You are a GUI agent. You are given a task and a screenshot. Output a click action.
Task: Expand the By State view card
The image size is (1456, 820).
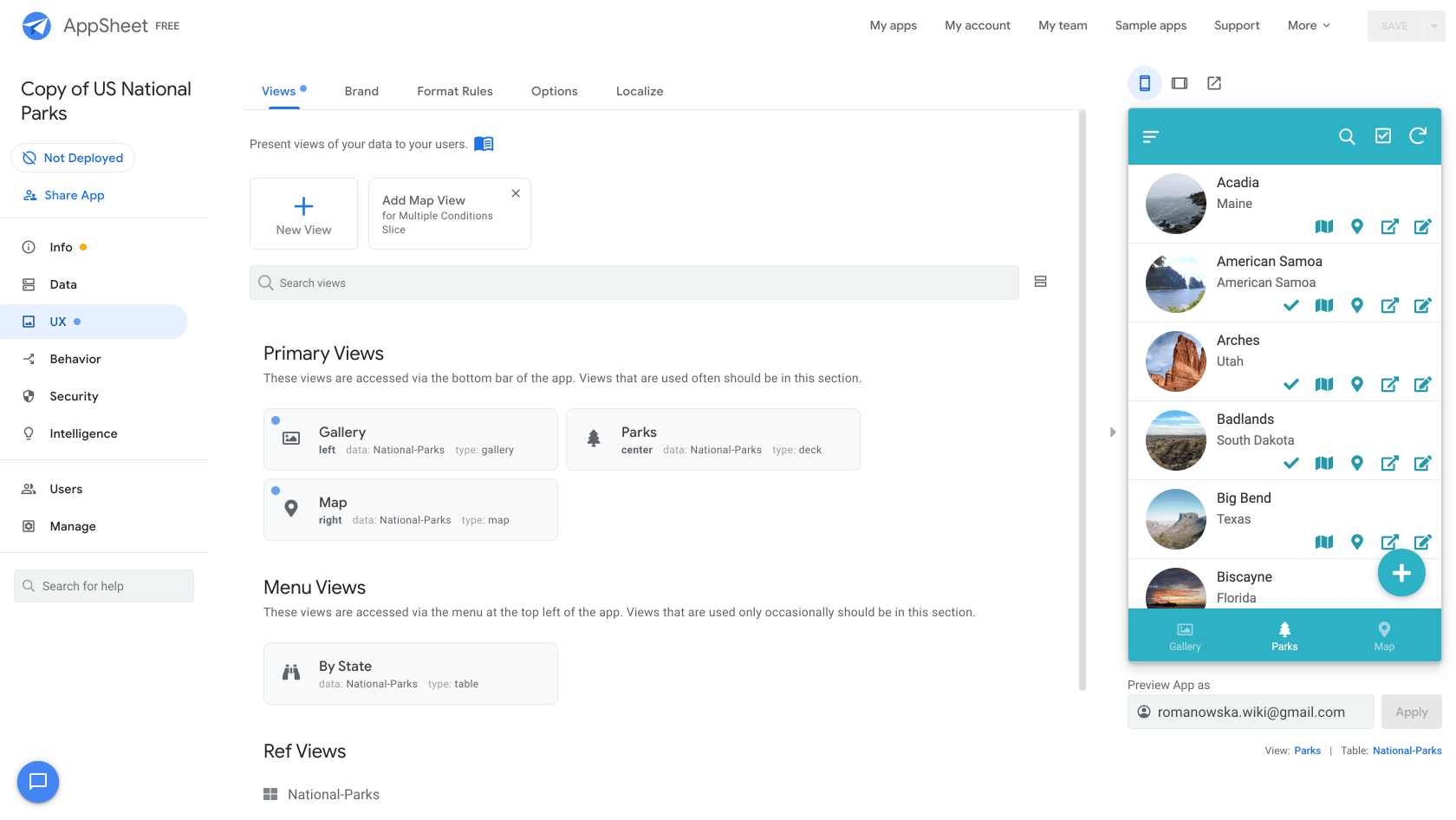pos(411,674)
